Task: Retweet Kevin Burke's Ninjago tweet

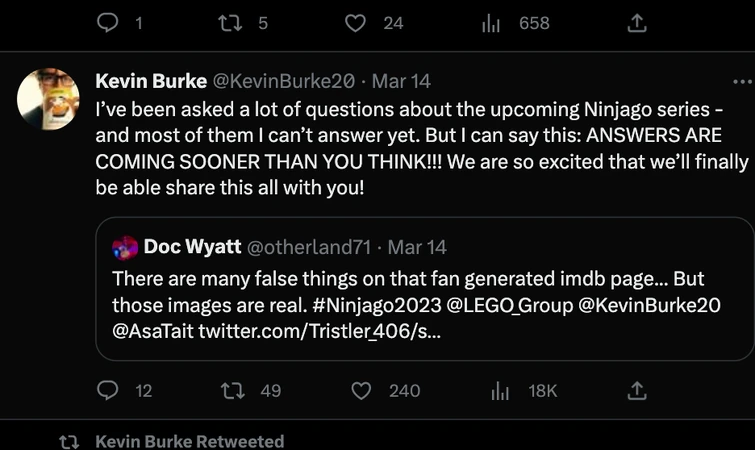Action: (x=235, y=391)
